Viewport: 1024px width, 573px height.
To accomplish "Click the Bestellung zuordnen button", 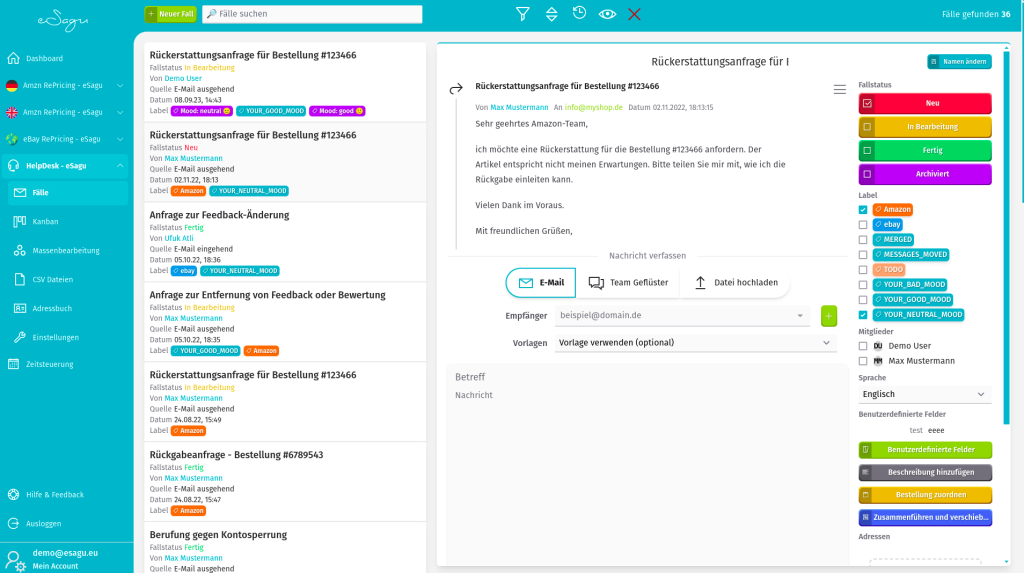I will pyautogui.click(x=925, y=495).
